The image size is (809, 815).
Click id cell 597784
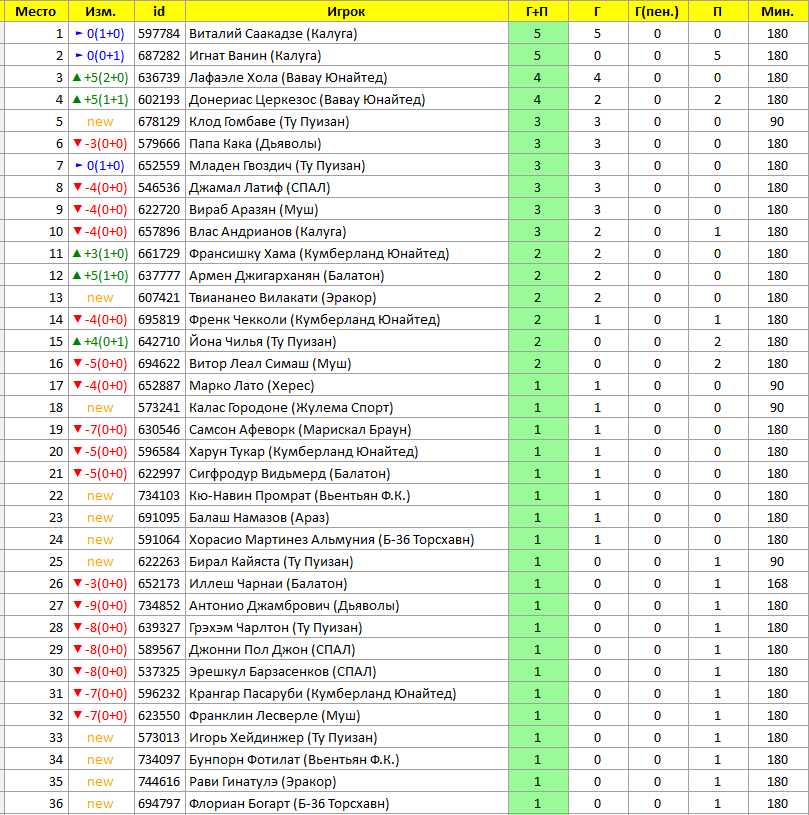tap(159, 34)
